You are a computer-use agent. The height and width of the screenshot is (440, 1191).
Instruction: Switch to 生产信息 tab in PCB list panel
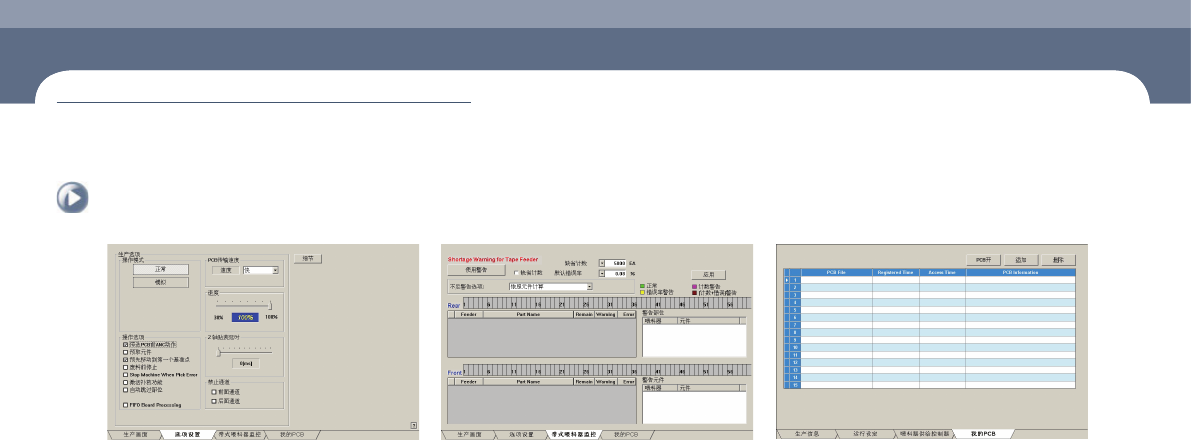click(x=807, y=434)
